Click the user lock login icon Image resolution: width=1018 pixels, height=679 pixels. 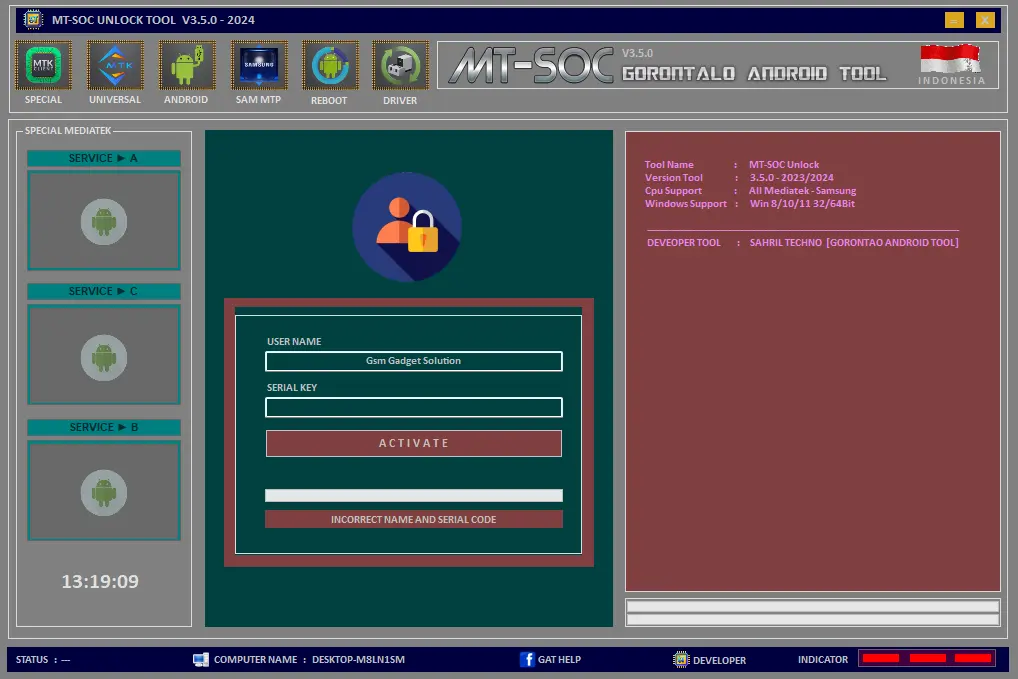pyautogui.click(x=407, y=227)
